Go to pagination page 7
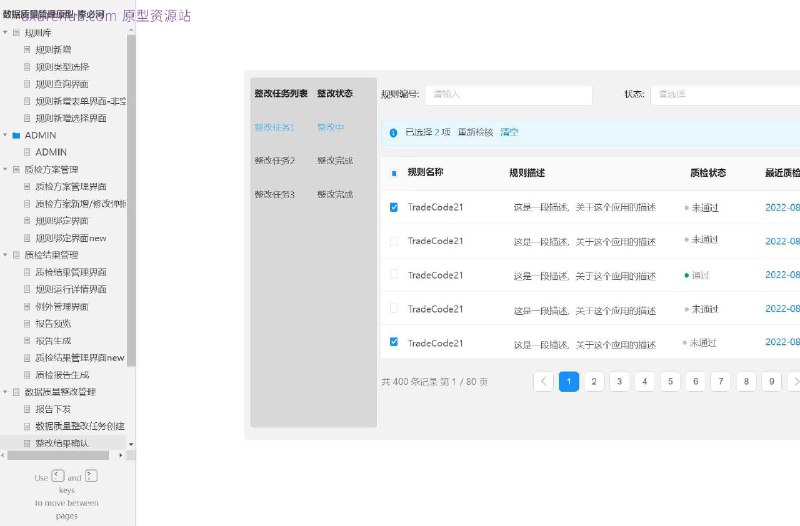Image resolution: width=800 pixels, height=526 pixels. tap(721, 382)
